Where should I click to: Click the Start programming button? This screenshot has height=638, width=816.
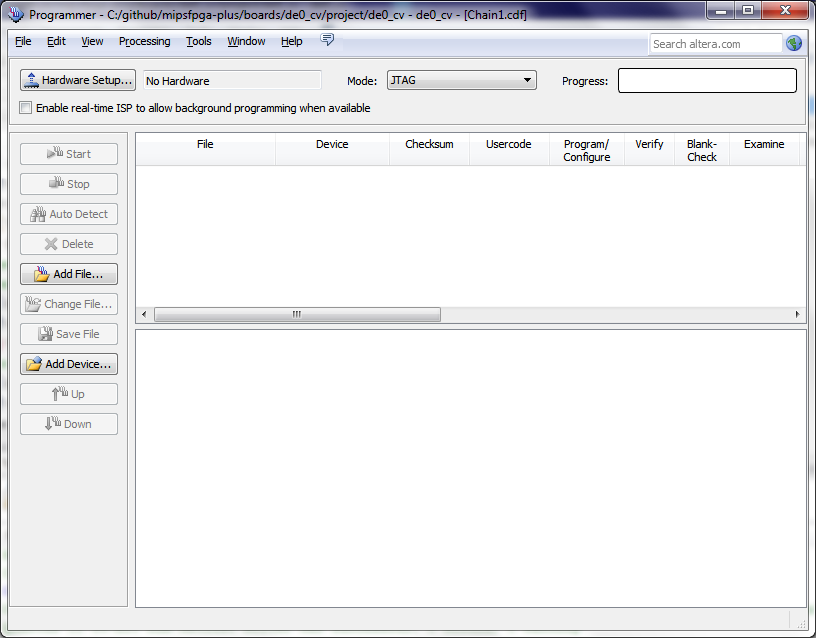69,154
